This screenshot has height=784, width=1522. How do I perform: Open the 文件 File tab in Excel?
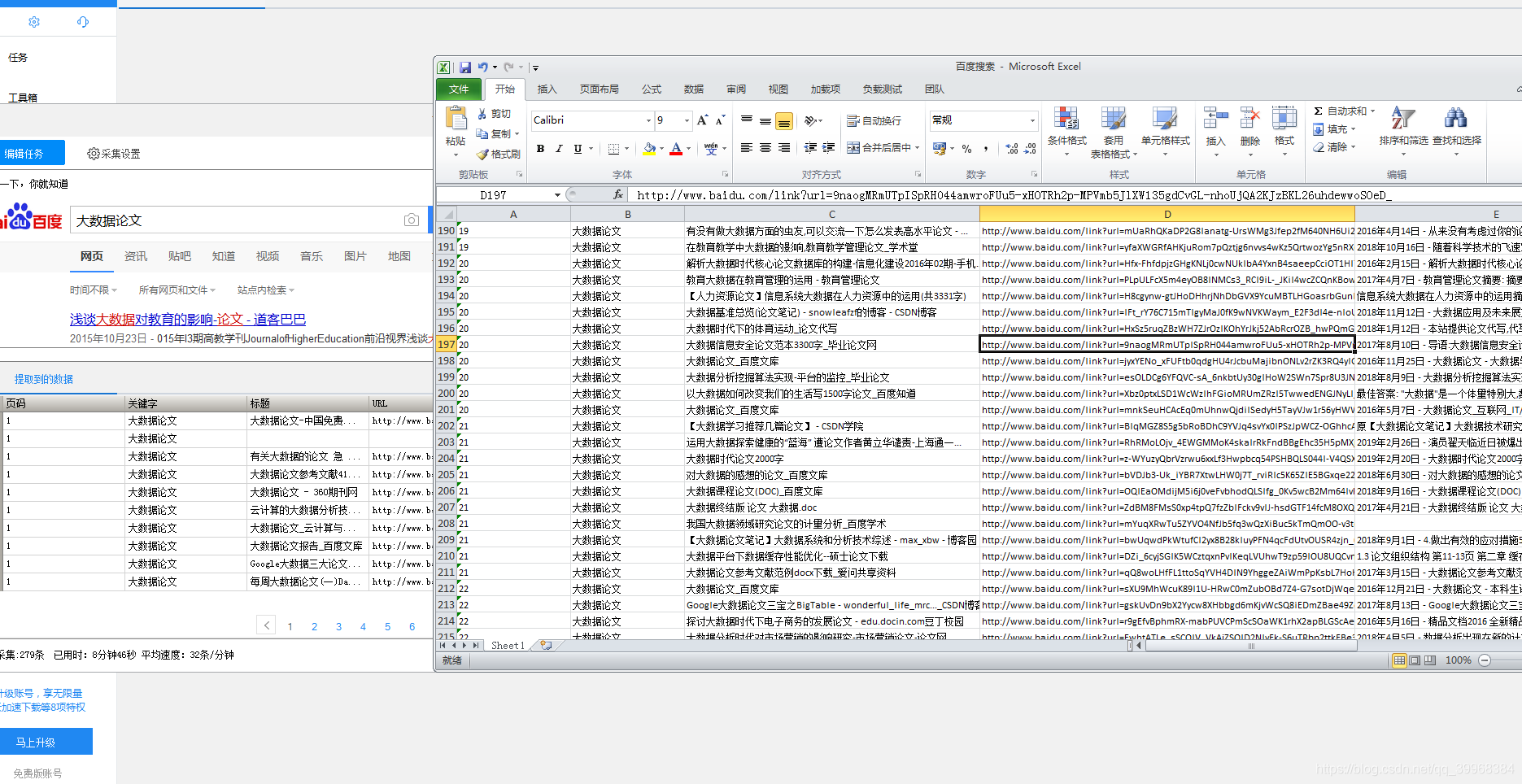point(459,89)
